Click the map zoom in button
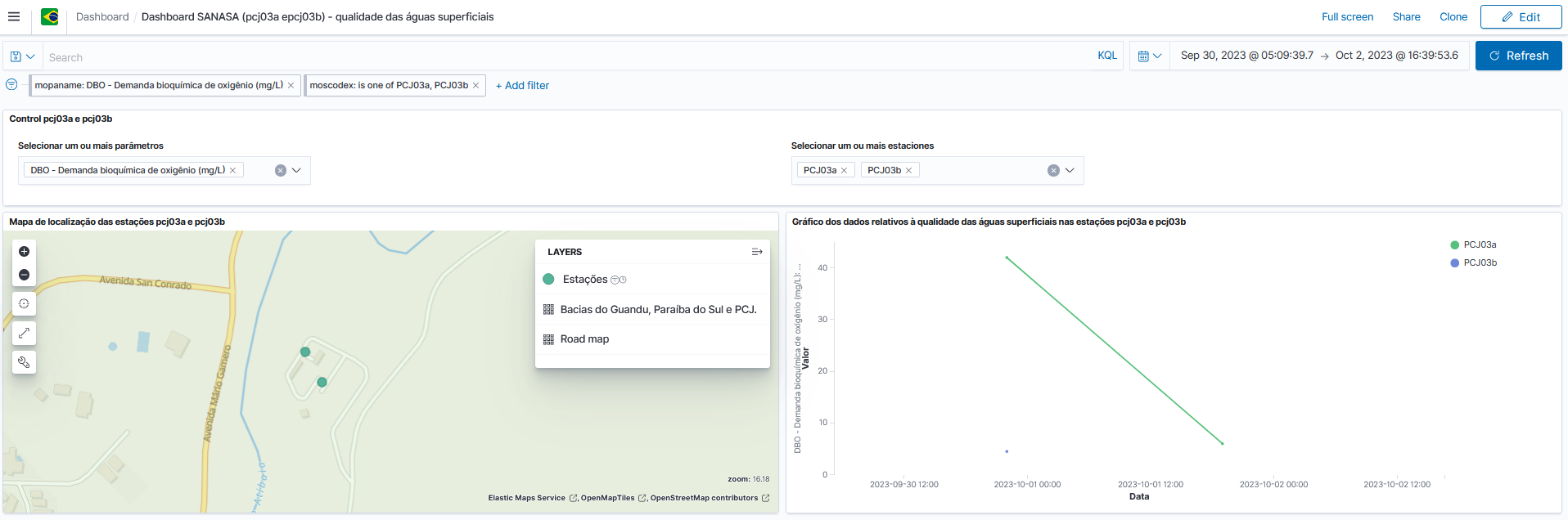Screen dimensions: 1568x520 tap(24, 252)
